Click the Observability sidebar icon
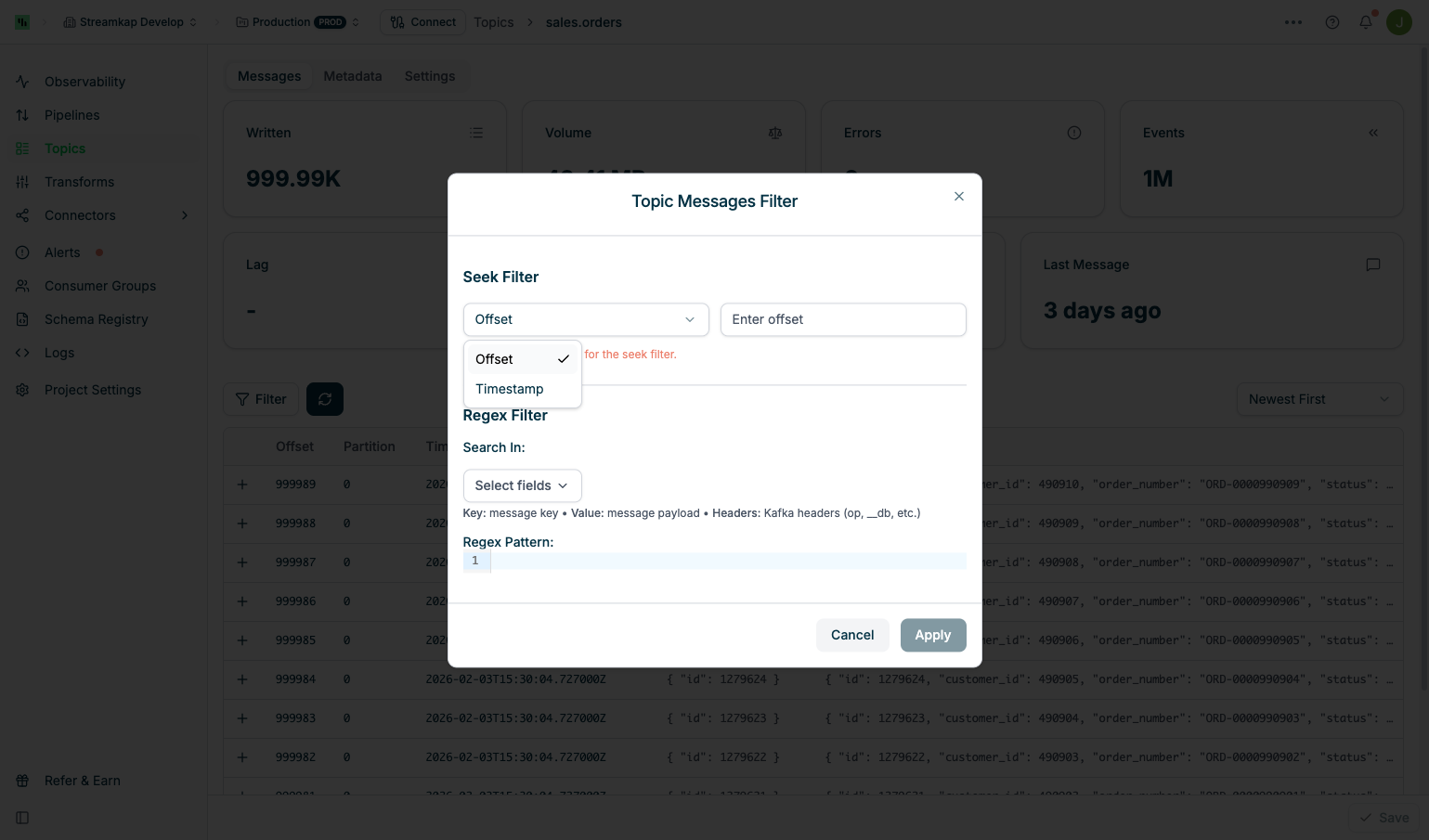The image size is (1429, 840). point(22,82)
